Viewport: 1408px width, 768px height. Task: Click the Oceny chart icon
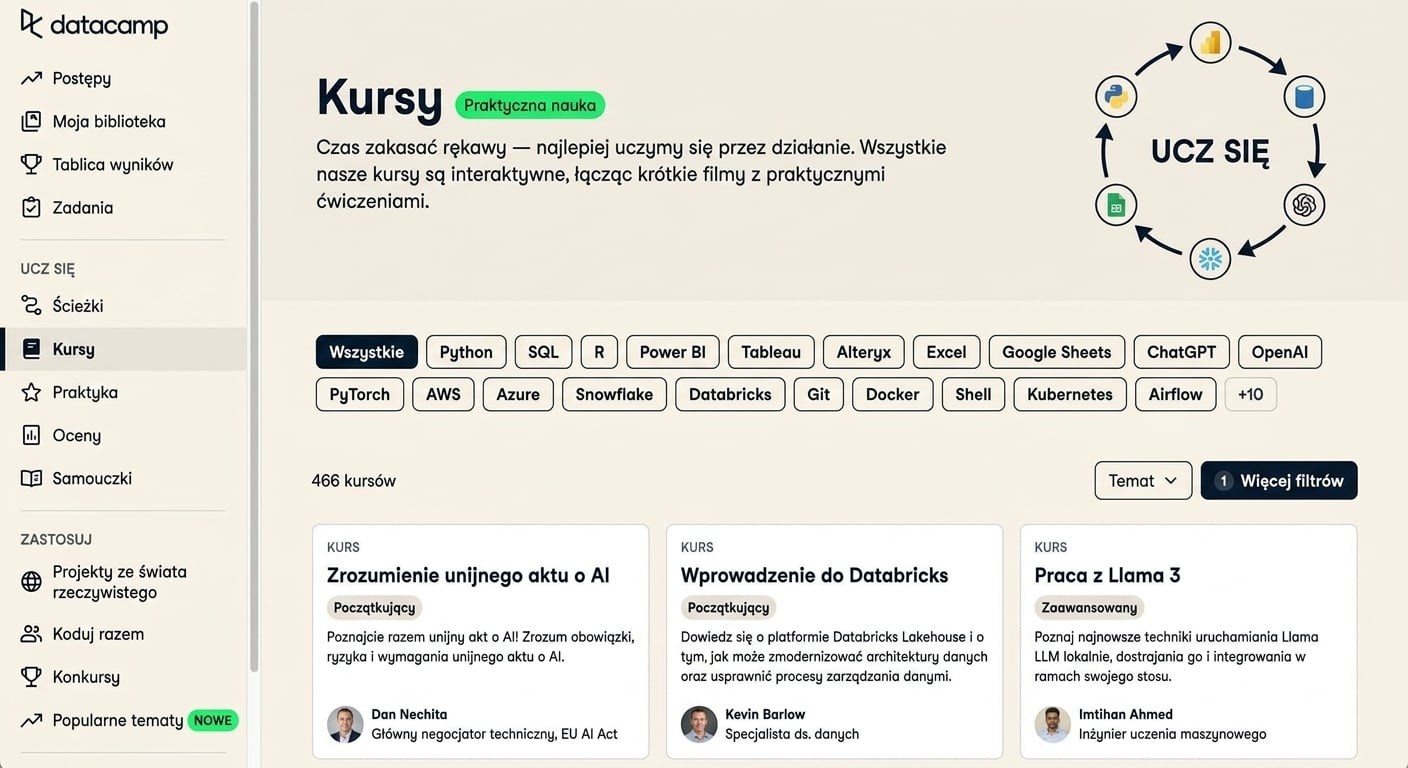[31, 435]
